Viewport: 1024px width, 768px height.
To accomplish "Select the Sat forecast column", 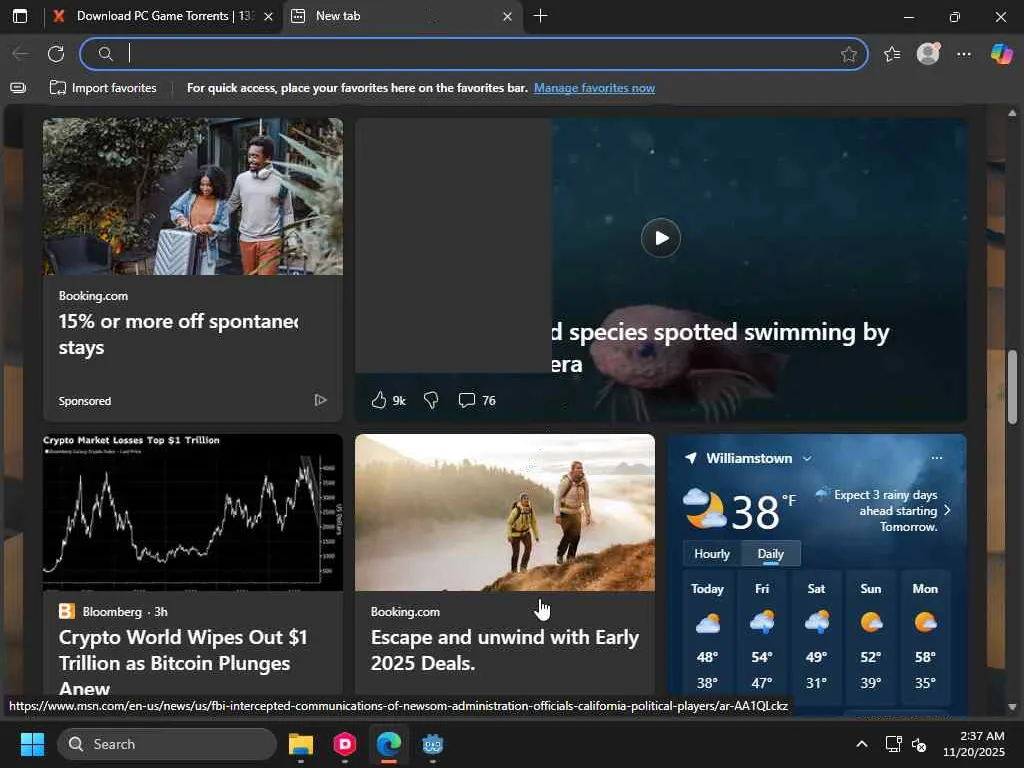I will (x=816, y=635).
